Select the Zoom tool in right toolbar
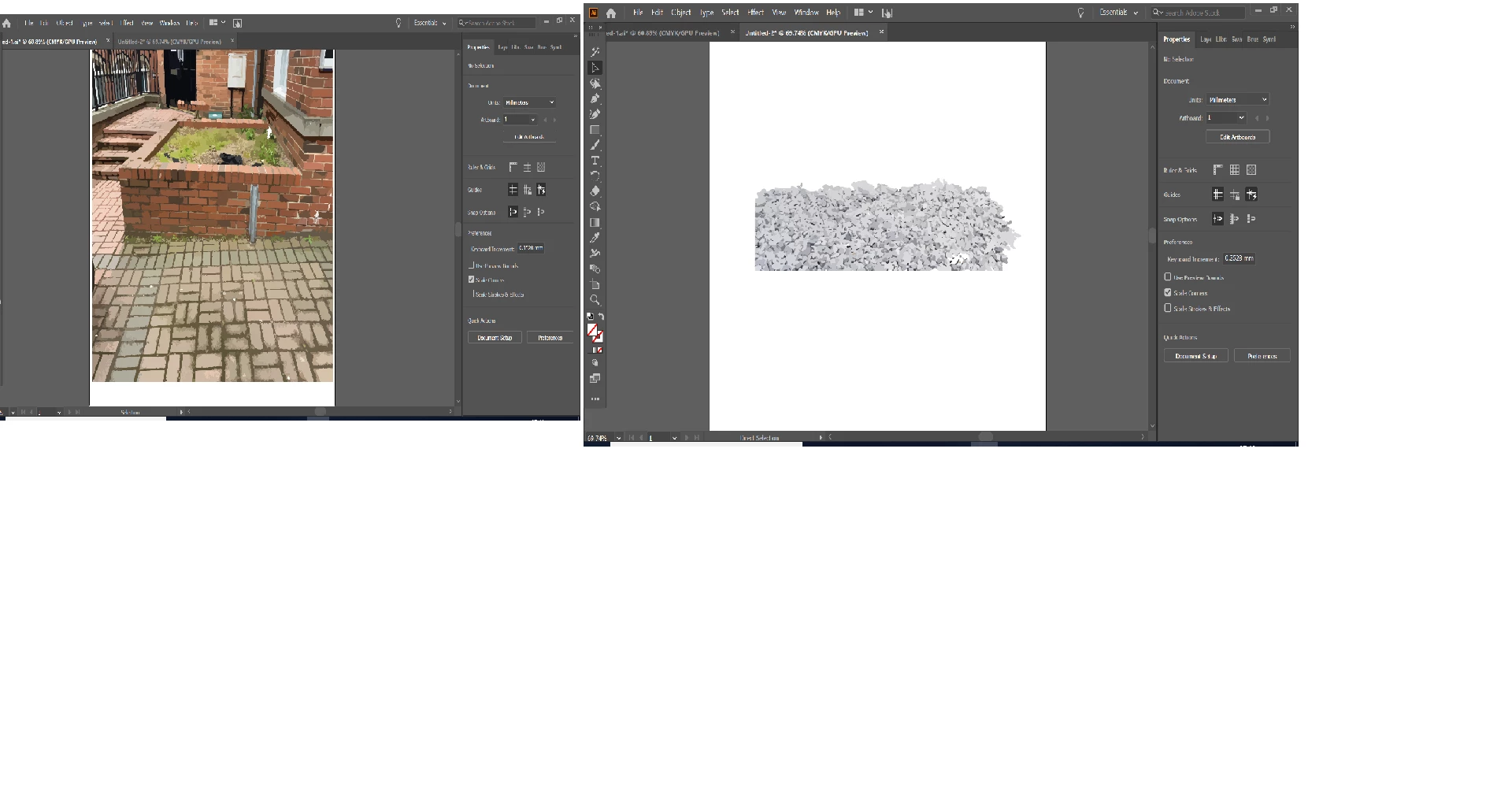The image size is (1512, 812). click(595, 300)
